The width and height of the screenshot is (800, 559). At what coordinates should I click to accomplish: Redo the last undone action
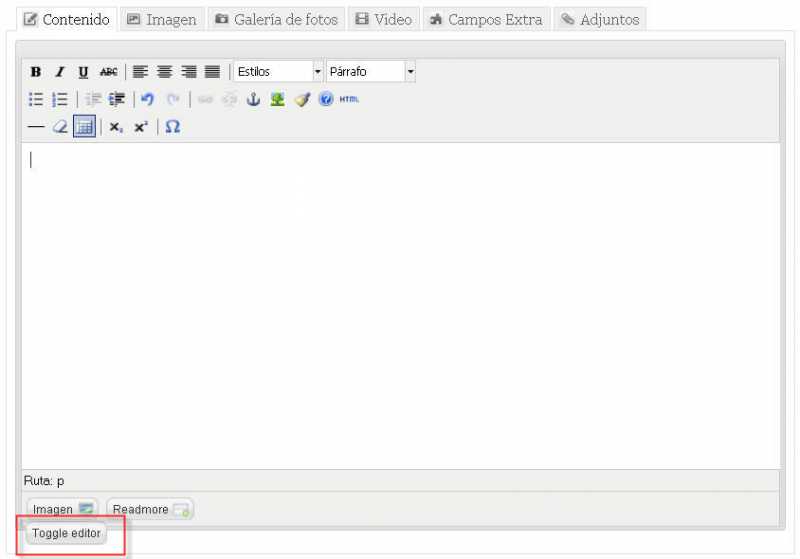173,99
